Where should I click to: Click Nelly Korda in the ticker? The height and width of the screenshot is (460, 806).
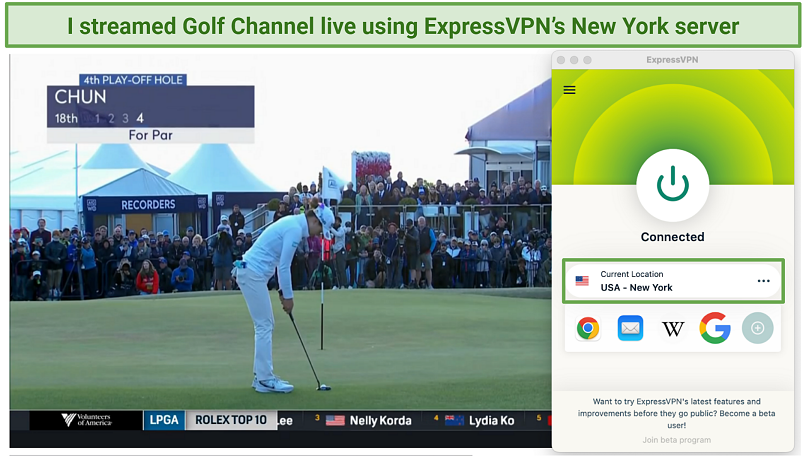[x=380, y=420]
